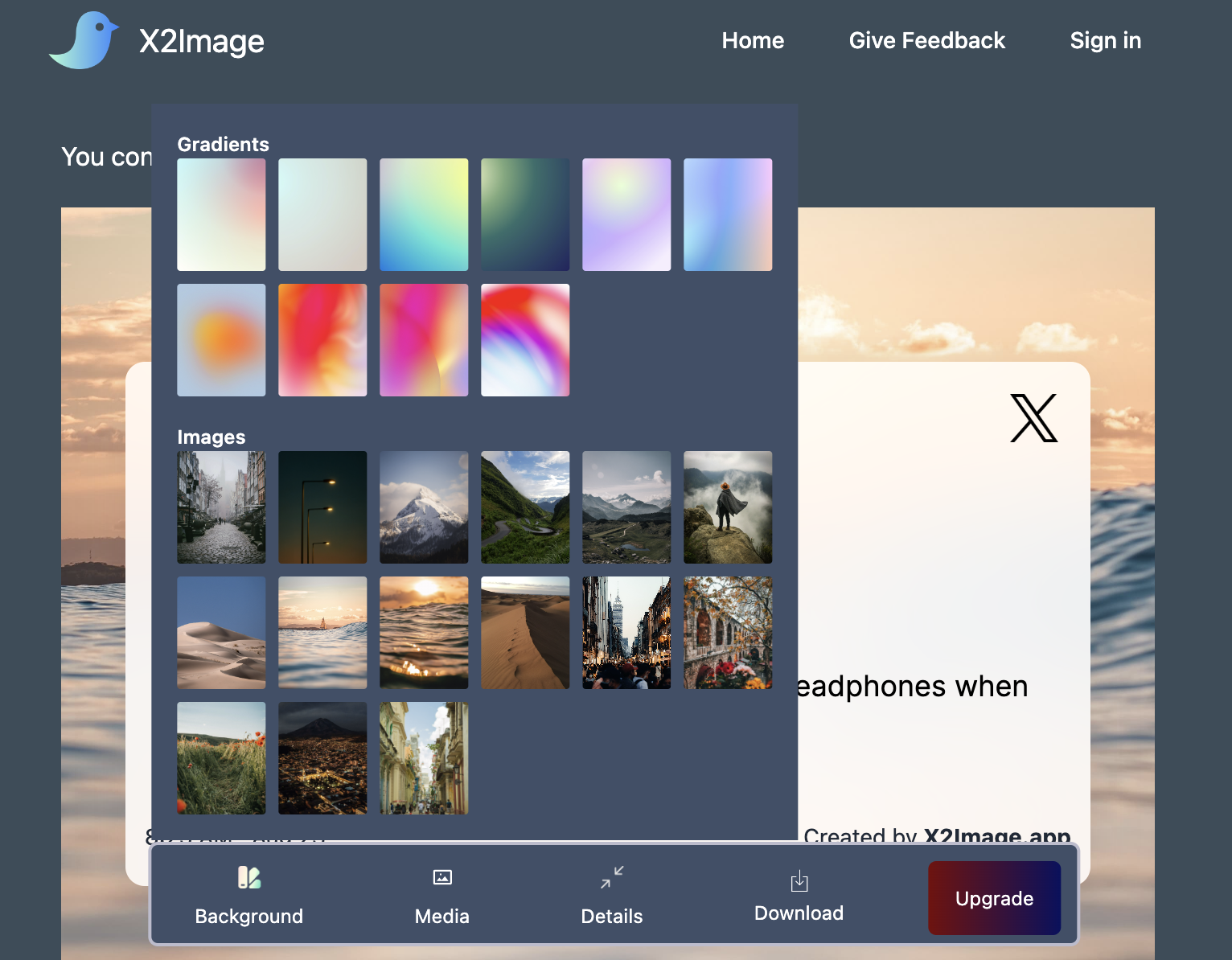
Task: Choose the foggy cobblestone street image
Action: point(221,507)
